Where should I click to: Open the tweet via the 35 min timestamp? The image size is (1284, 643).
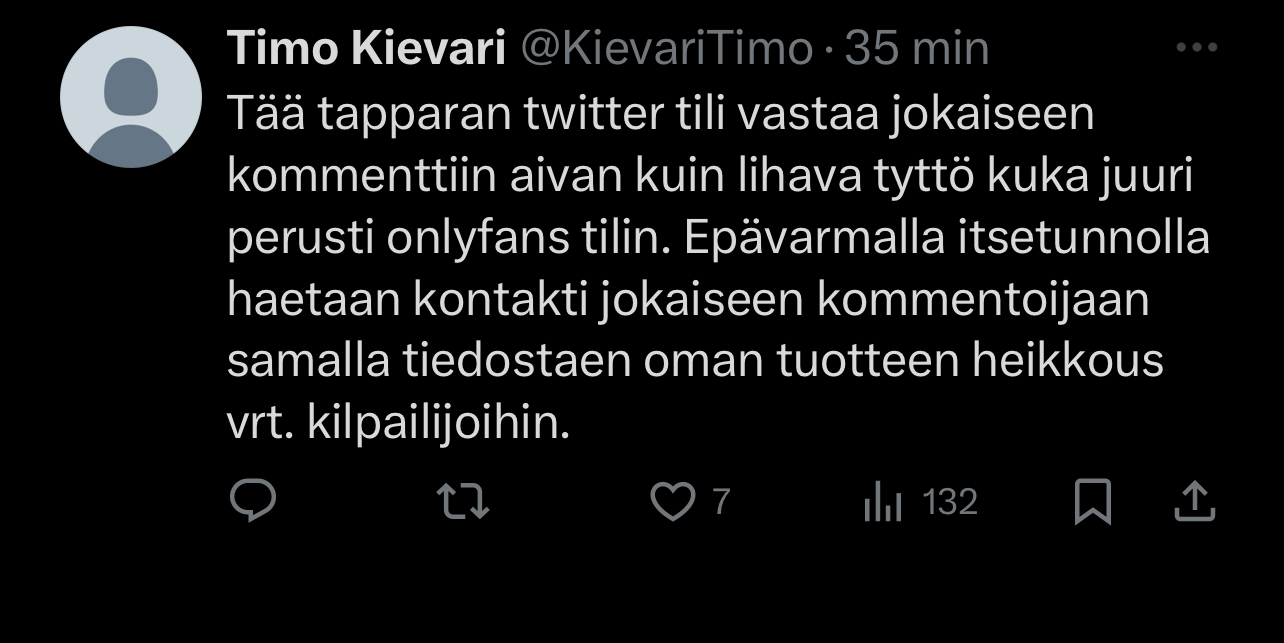coord(916,49)
